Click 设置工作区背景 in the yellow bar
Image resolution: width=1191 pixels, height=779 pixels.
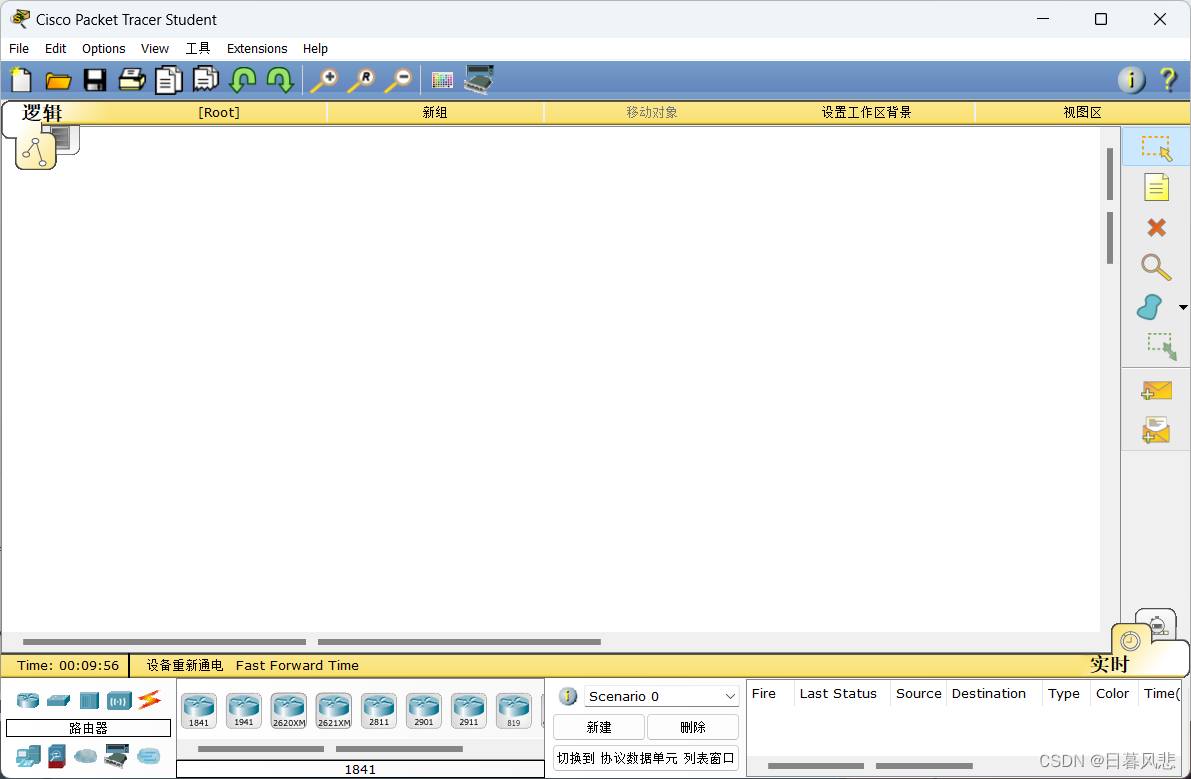(x=866, y=112)
